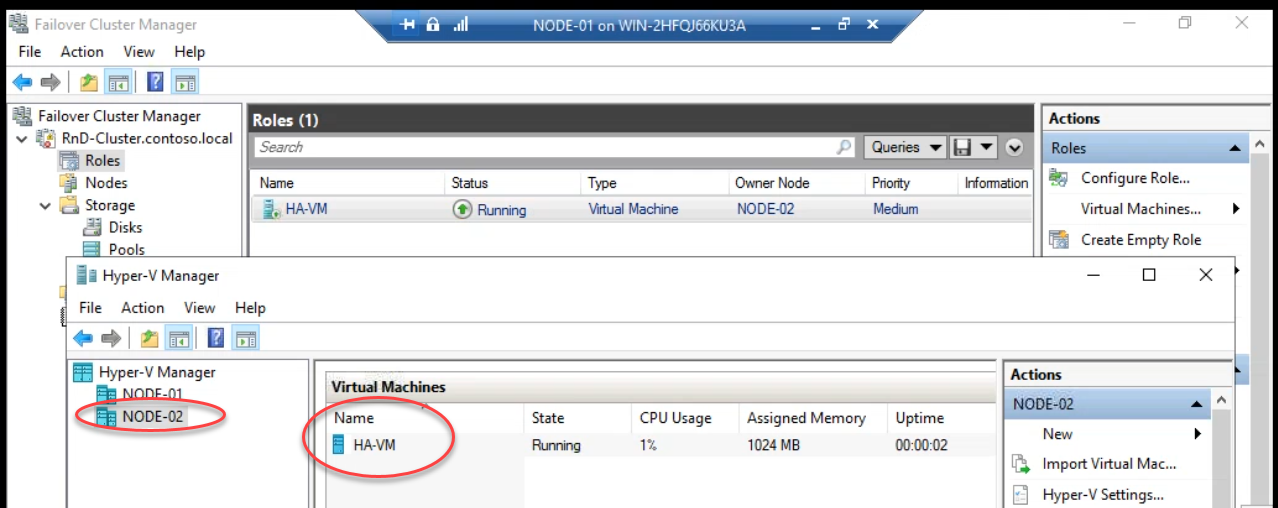Click forward arrow in Failover Cluster Manager toolbar

[50, 82]
